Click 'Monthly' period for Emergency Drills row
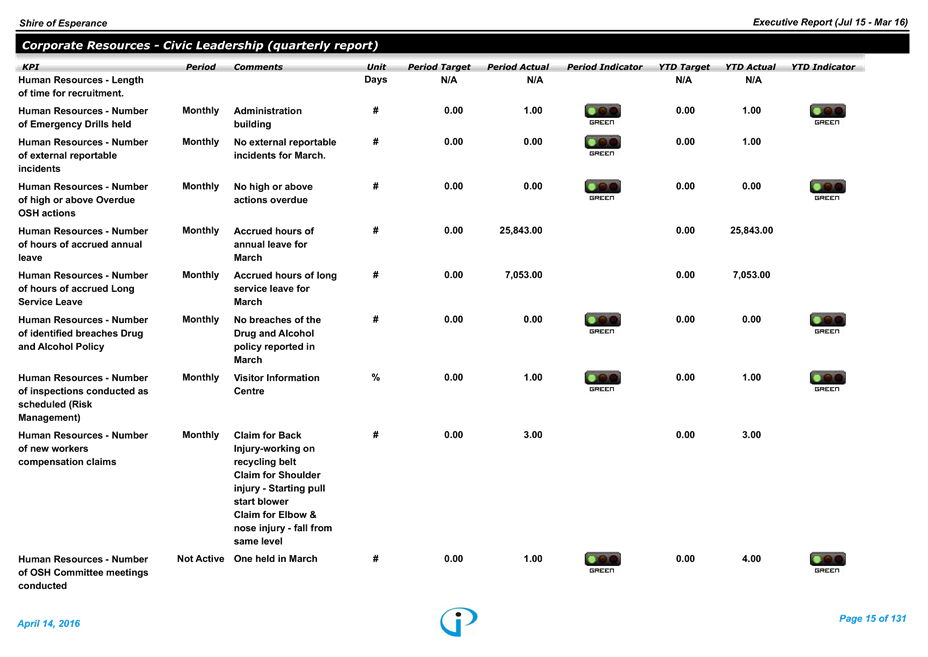 (x=201, y=110)
